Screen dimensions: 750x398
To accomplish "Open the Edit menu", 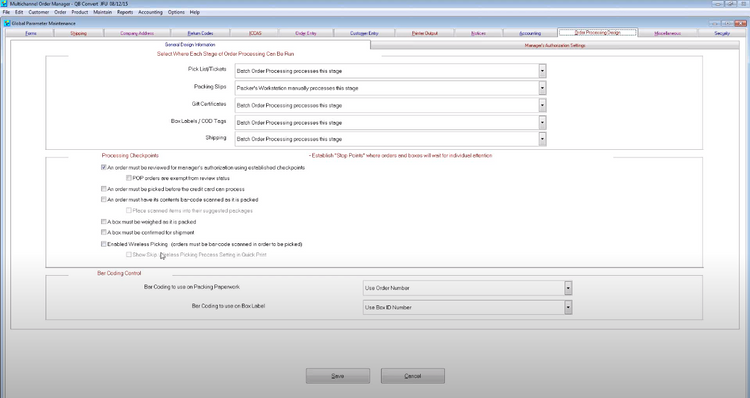I will [19, 12].
